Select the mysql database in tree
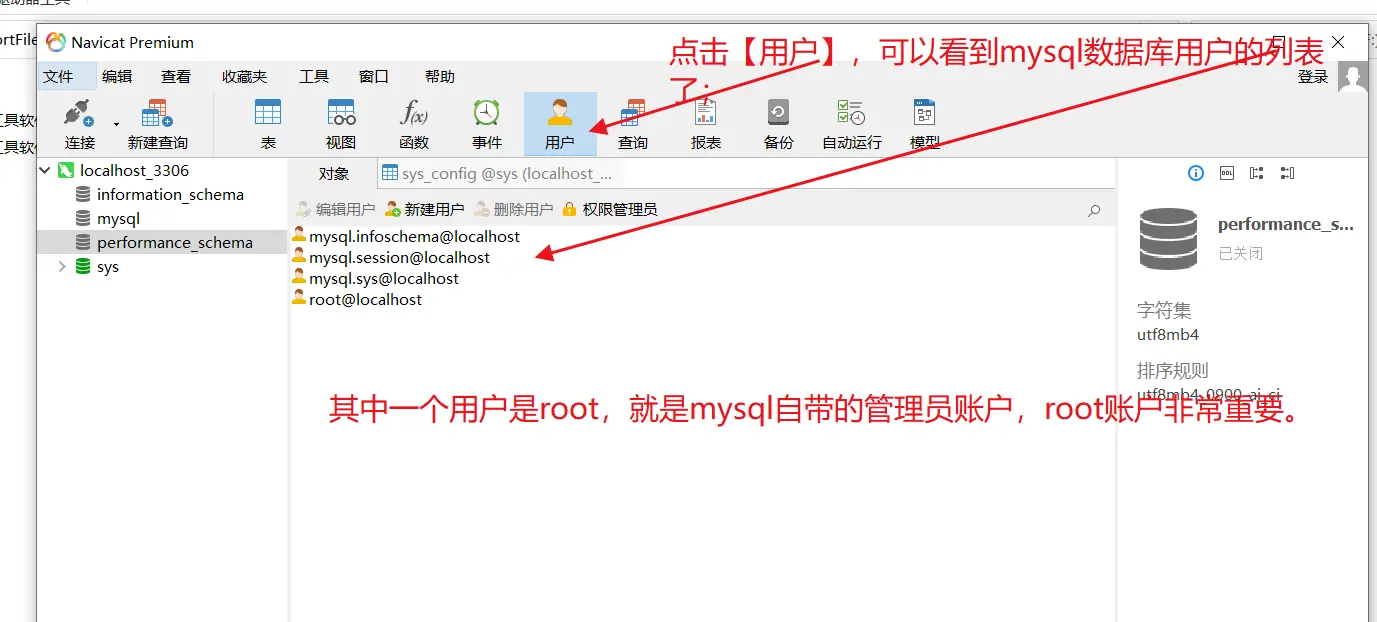Screen dimensions: 1377x622 (x=118, y=218)
